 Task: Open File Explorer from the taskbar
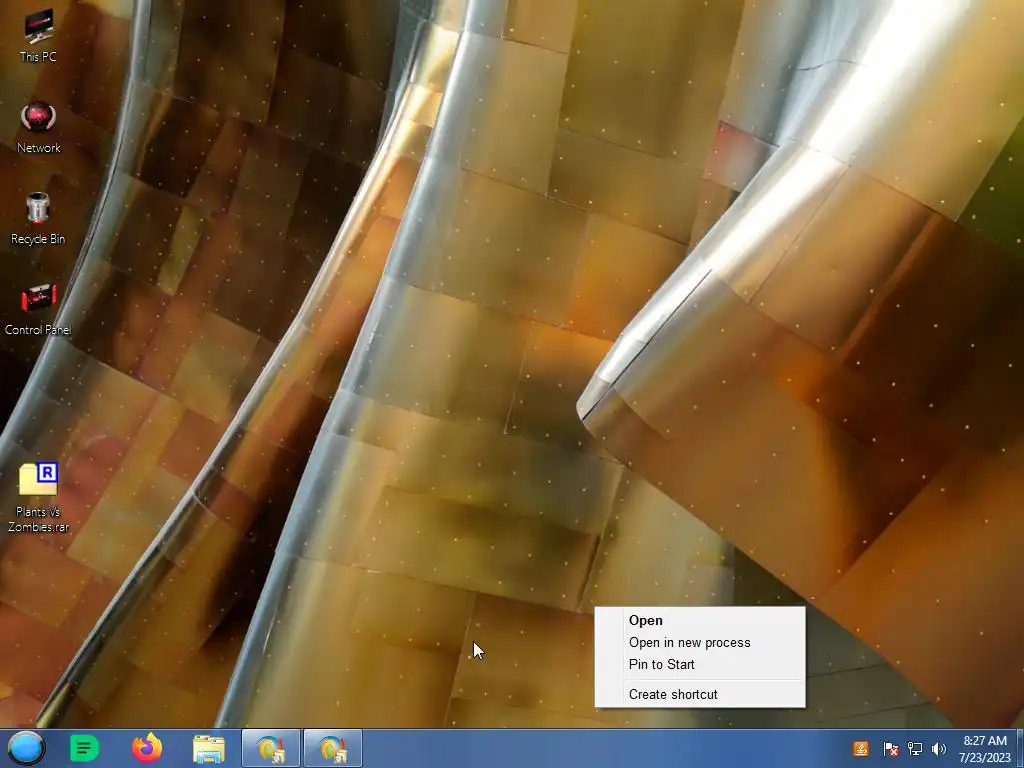(x=209, y=749)
